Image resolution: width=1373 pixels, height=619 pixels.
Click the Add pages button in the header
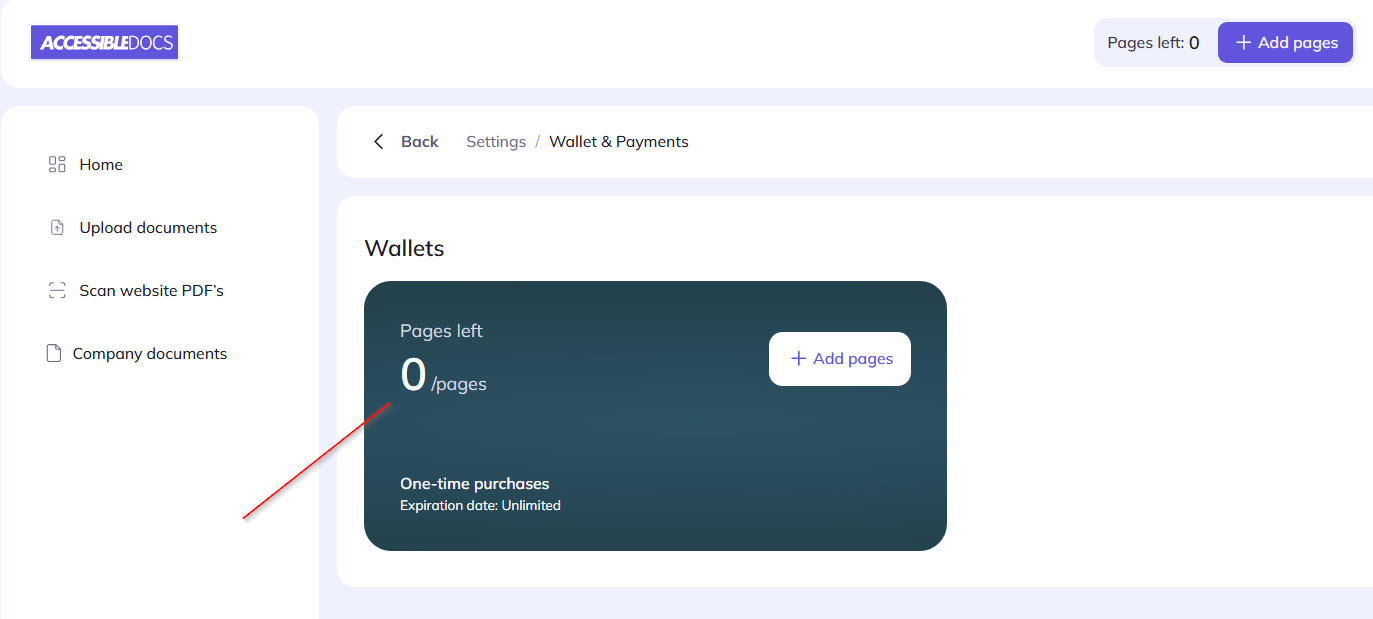(x=1285, y=42)
